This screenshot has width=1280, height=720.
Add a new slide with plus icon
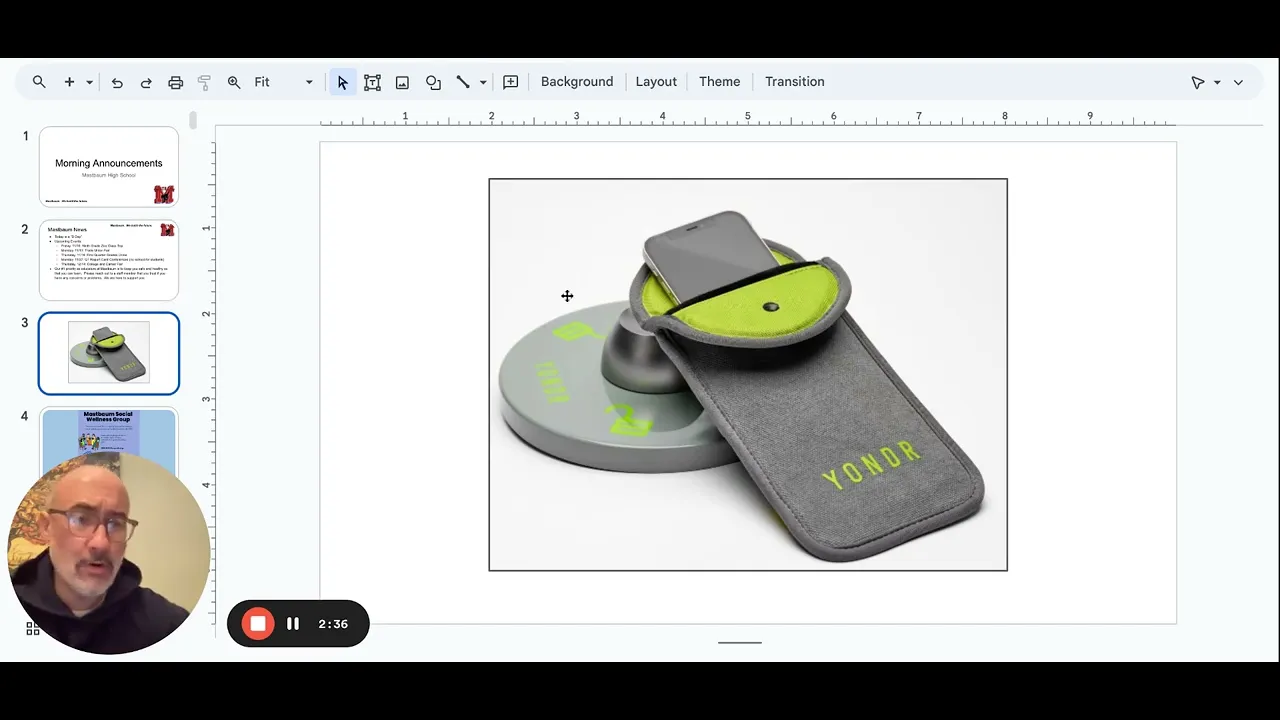[x=69, y=82]
